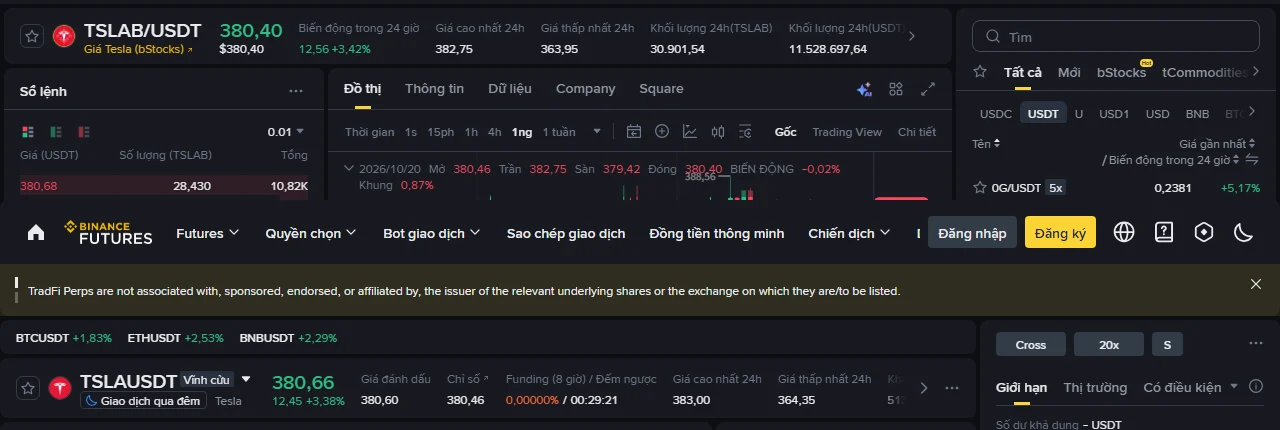Show only sell orders layout icon
The width and height of the screenshot is (1280, 430).
(x=84, y=132)
